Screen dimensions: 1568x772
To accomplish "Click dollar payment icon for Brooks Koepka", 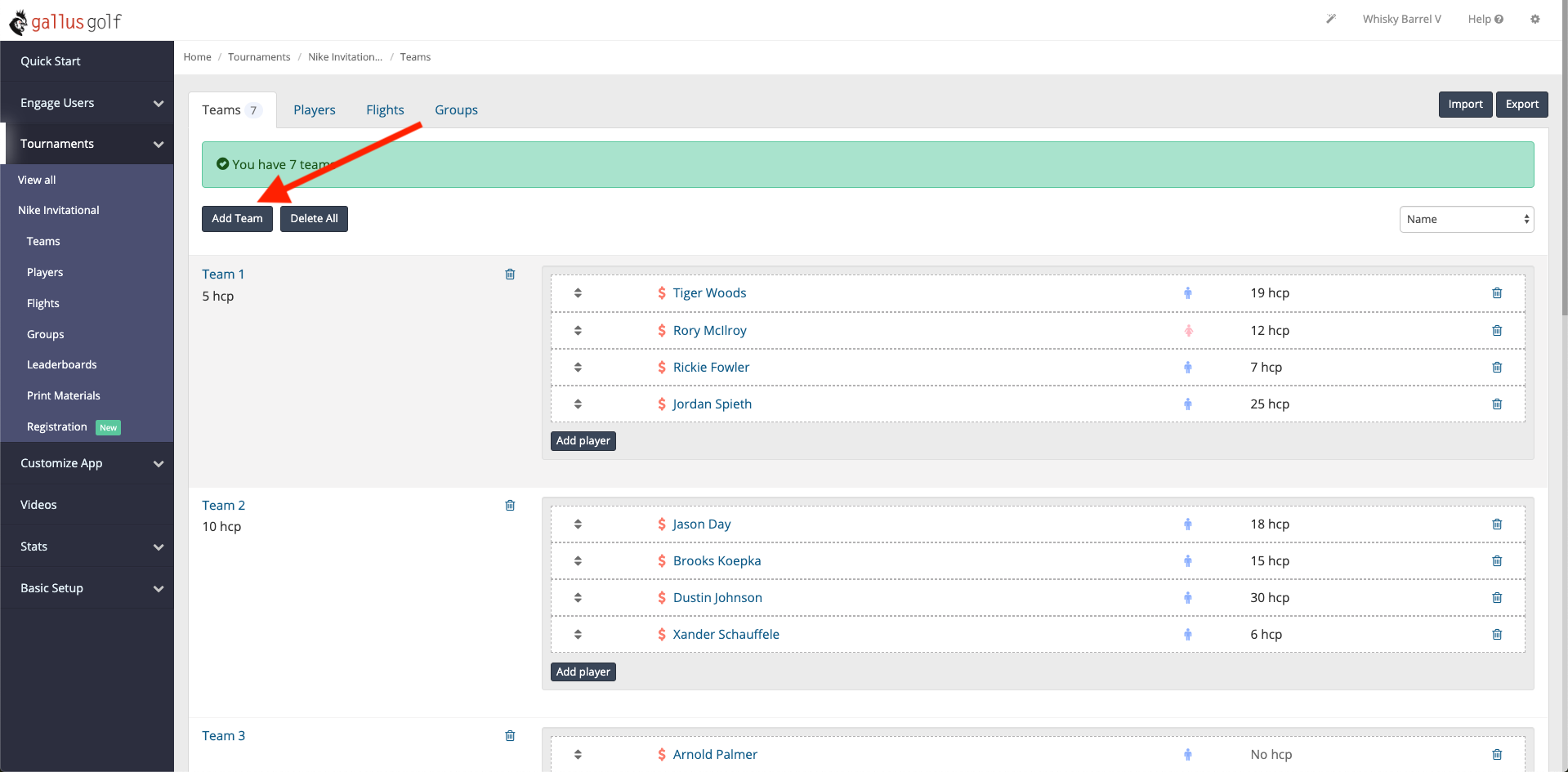I will [662, 561].
